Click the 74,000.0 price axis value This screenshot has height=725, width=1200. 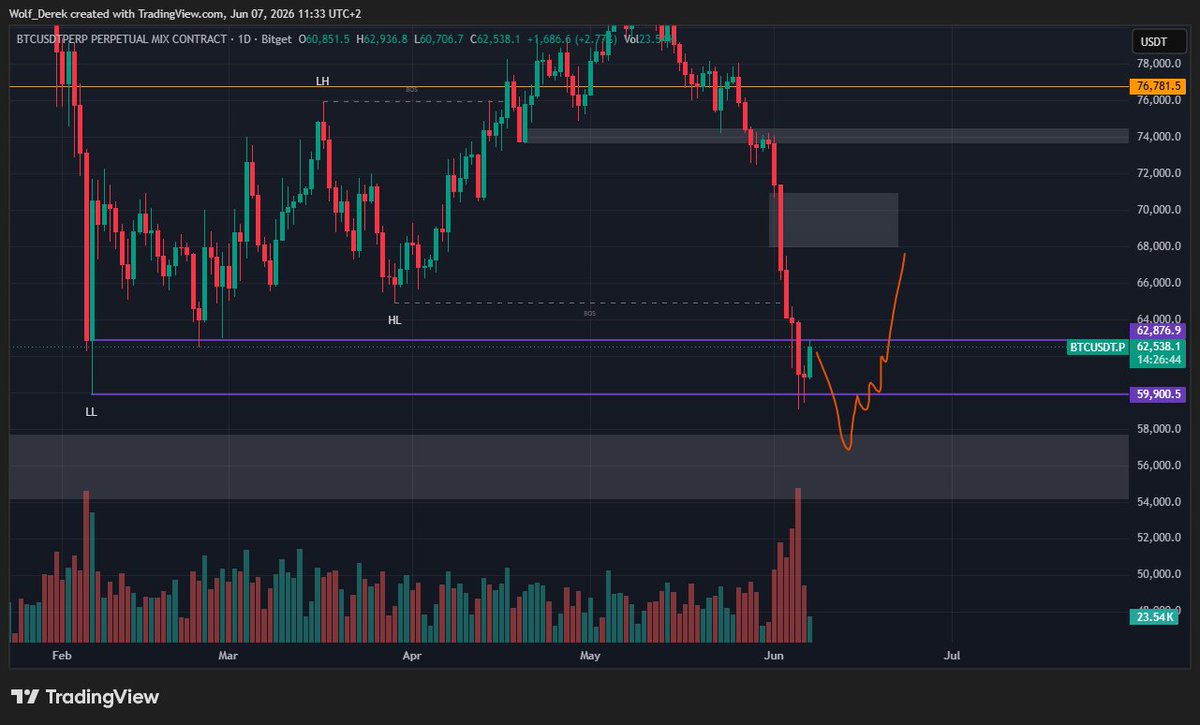tap(1160, 137)
